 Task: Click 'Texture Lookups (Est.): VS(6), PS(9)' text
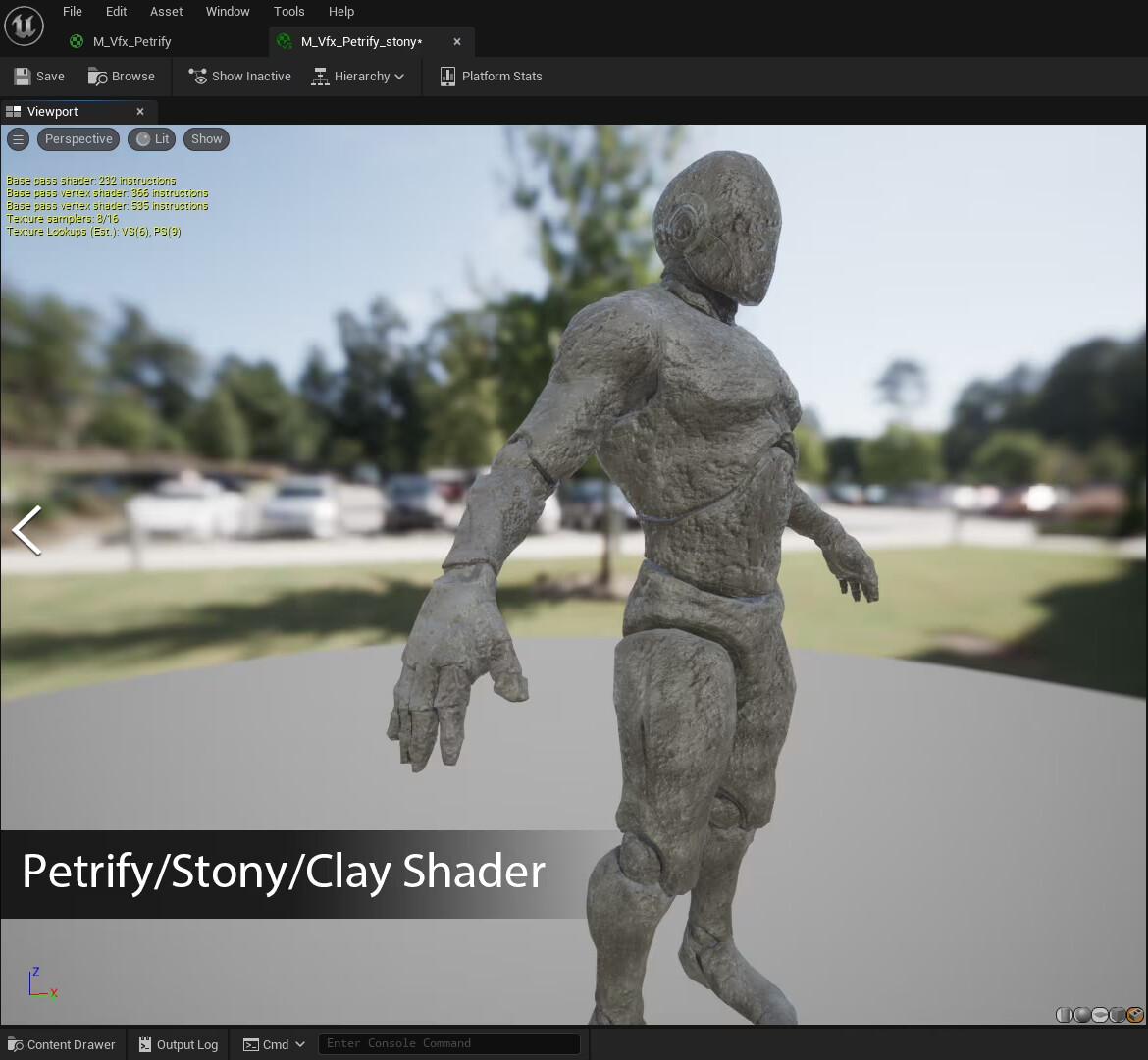[94, 232]
